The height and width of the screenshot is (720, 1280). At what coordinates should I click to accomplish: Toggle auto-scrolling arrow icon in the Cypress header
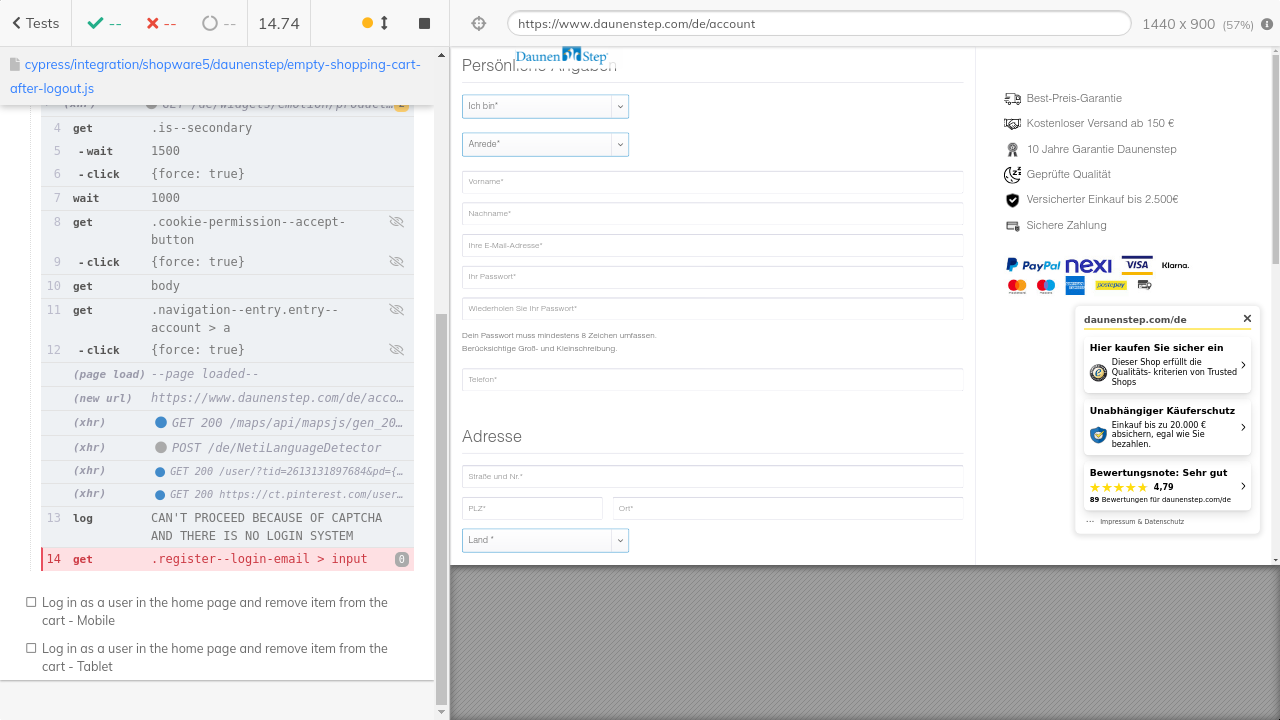point(384,23)
